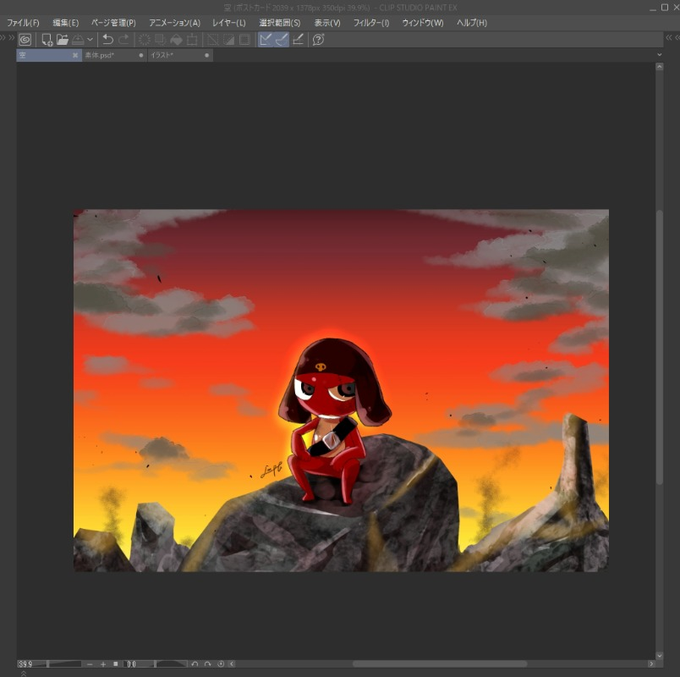Open the 表示(V) menu
Viewport: 680px width, 677px height.
point(327,23)
